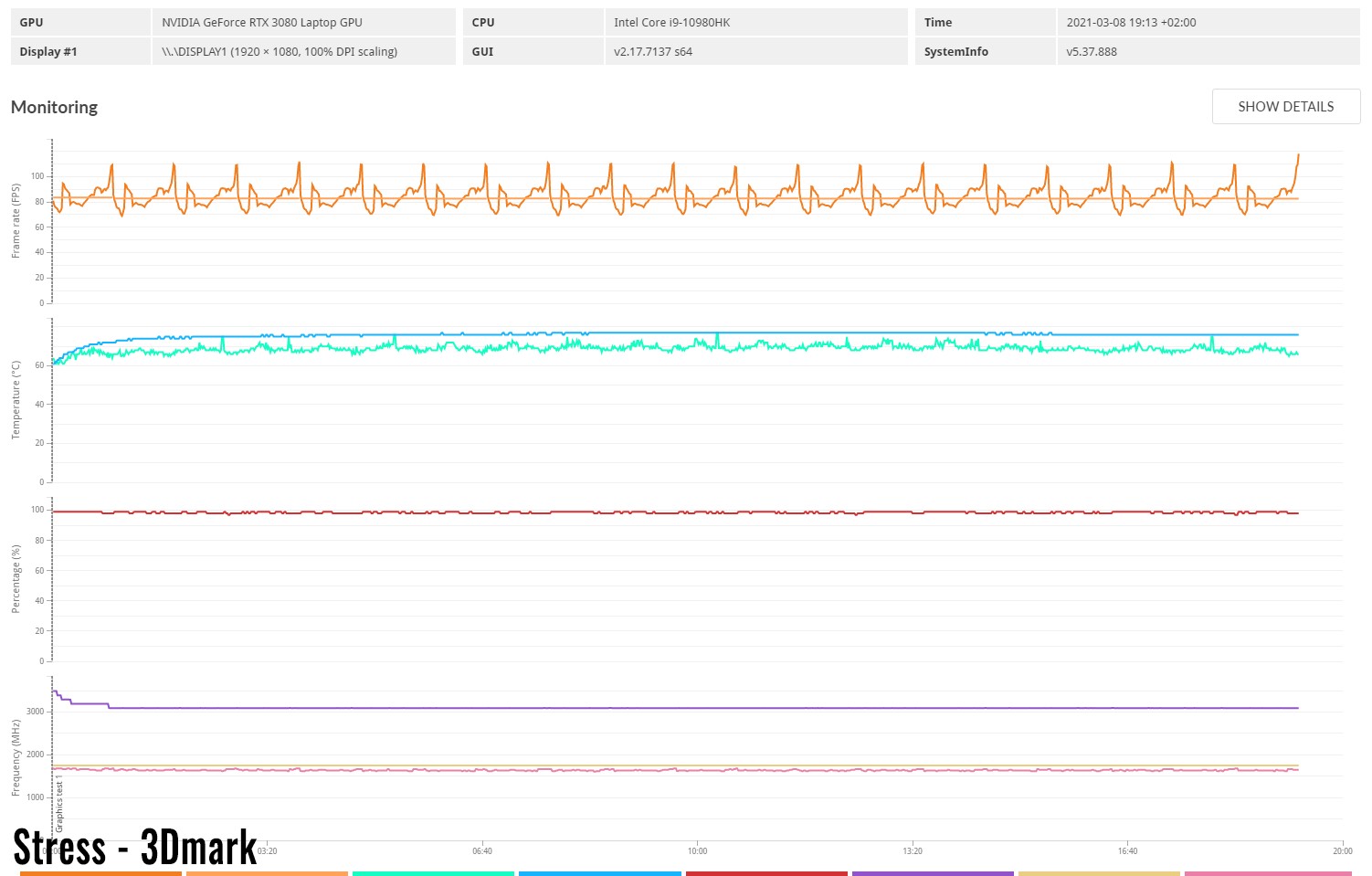Click the 16:40 mark on the time axis
Screen dimensions: 1372x876
pyautogui.click(x=1127, y=851)
